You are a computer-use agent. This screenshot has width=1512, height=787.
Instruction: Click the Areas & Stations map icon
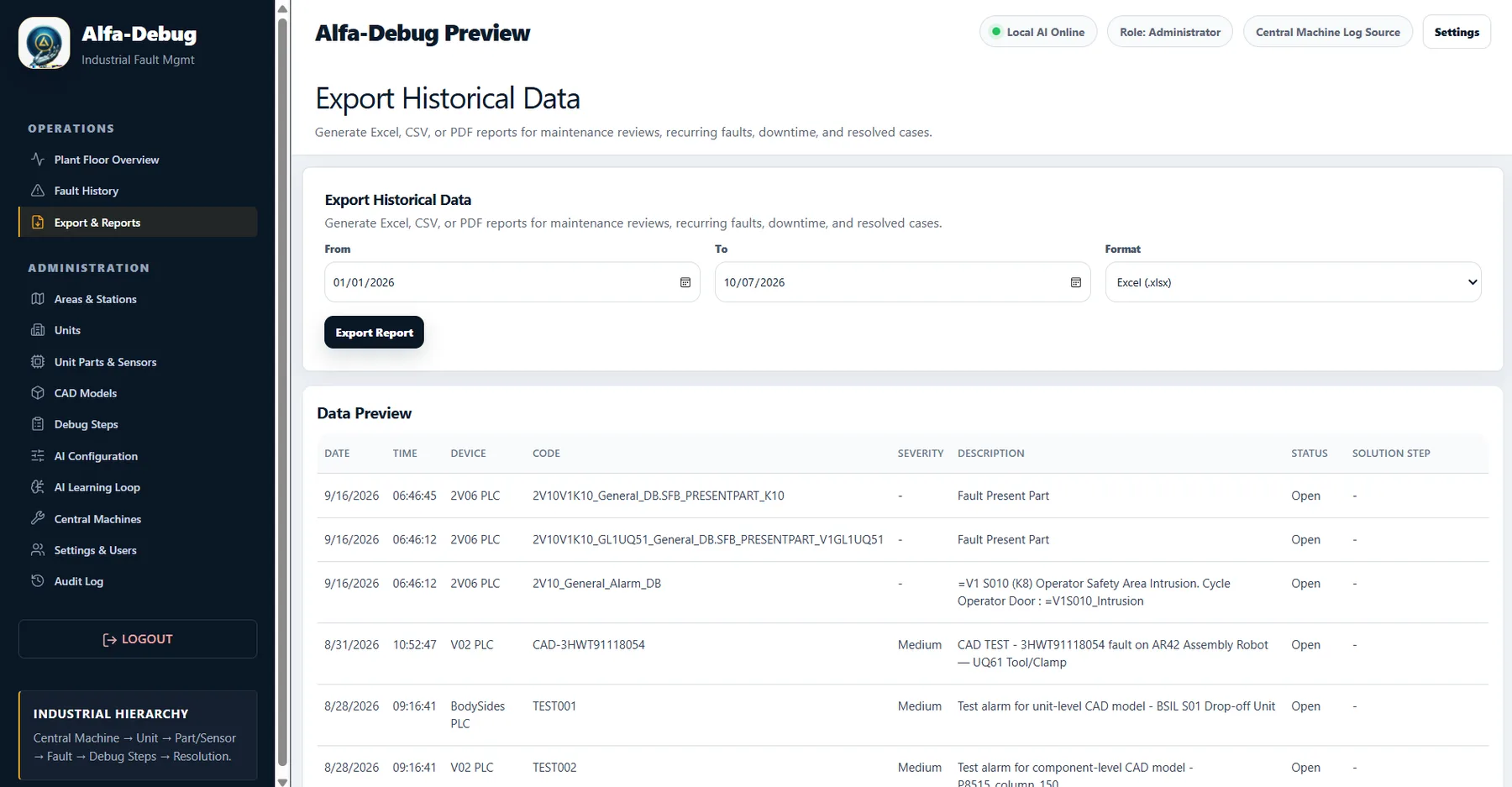(38, 299)
